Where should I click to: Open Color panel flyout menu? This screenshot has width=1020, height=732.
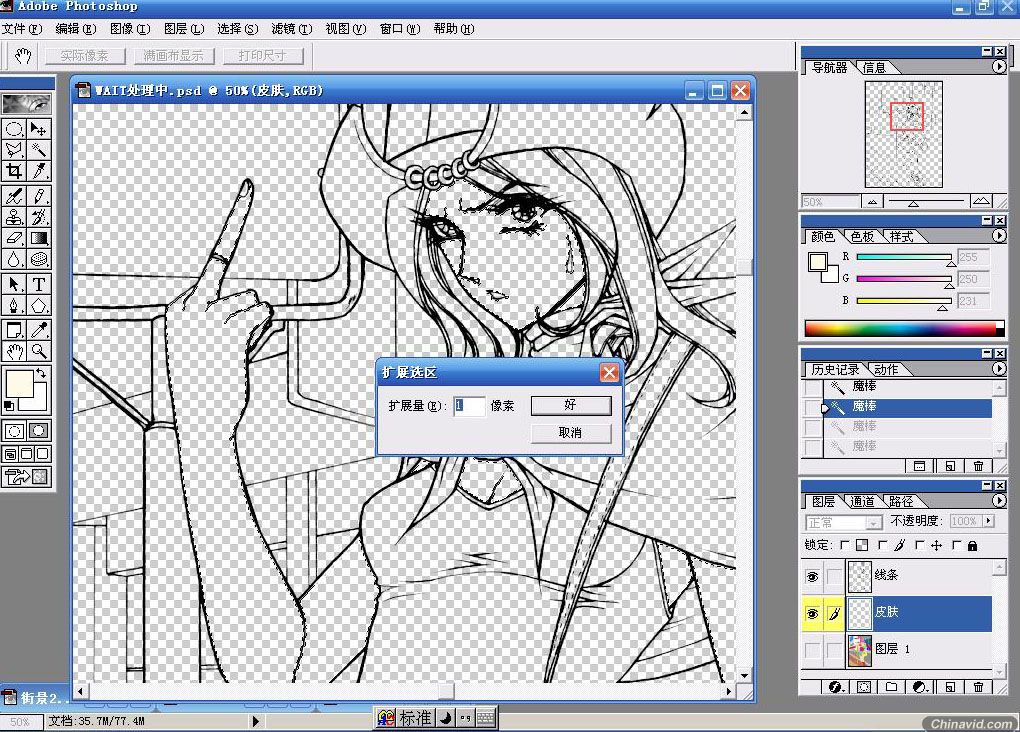pyautogui.click(x=999, y=236)
